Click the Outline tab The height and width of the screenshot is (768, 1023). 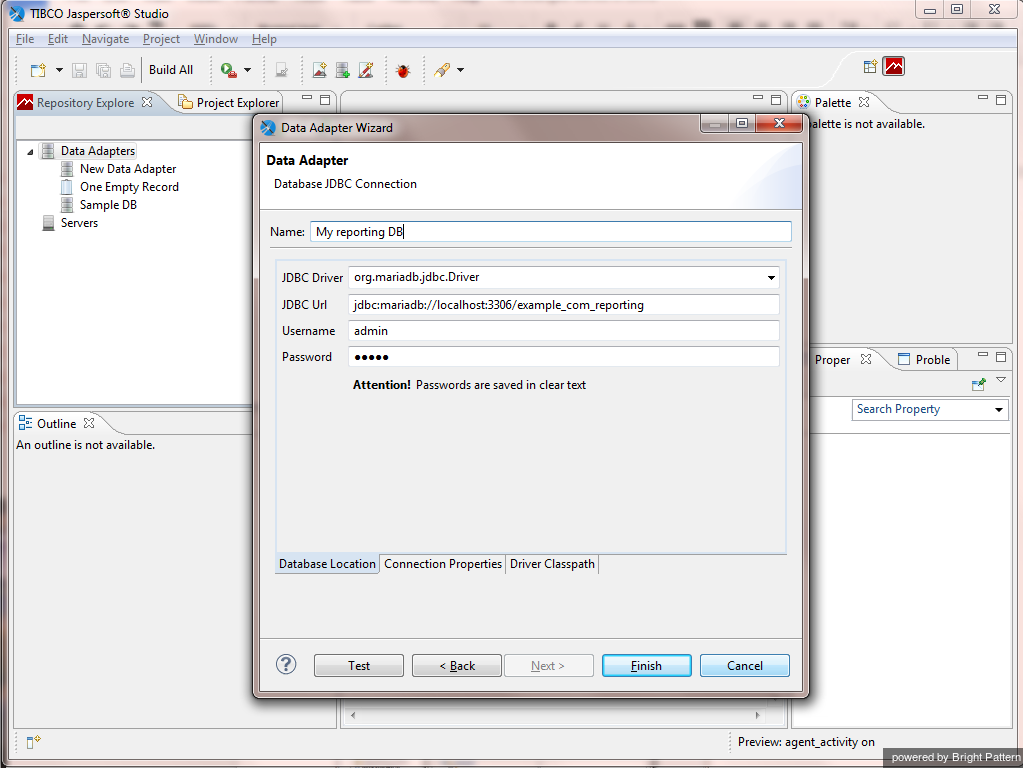pos(57,423)
